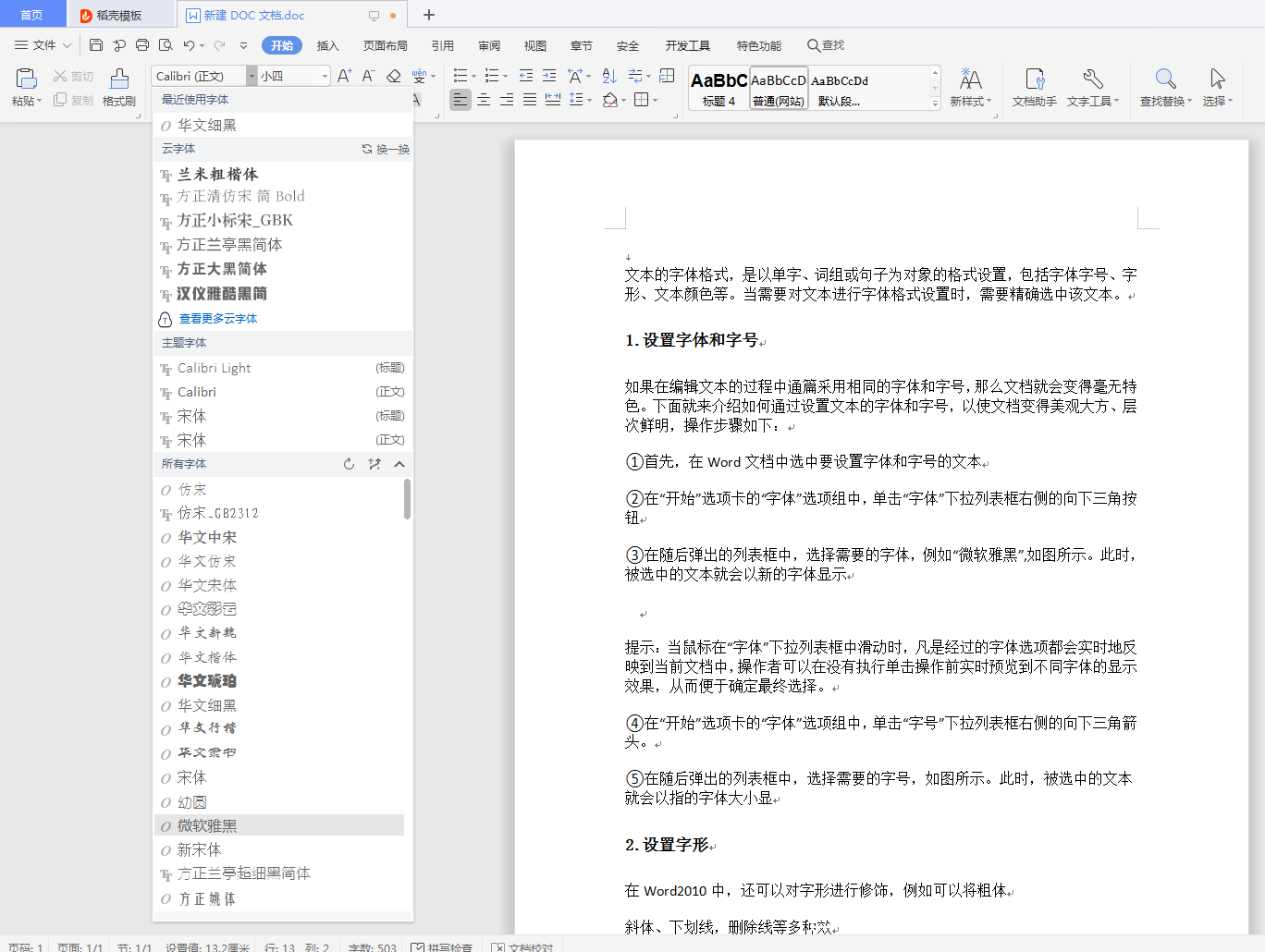This screenshot has height=952, width=1265.
Task: Toggle align left paragraph button
Action: point(461,100)
